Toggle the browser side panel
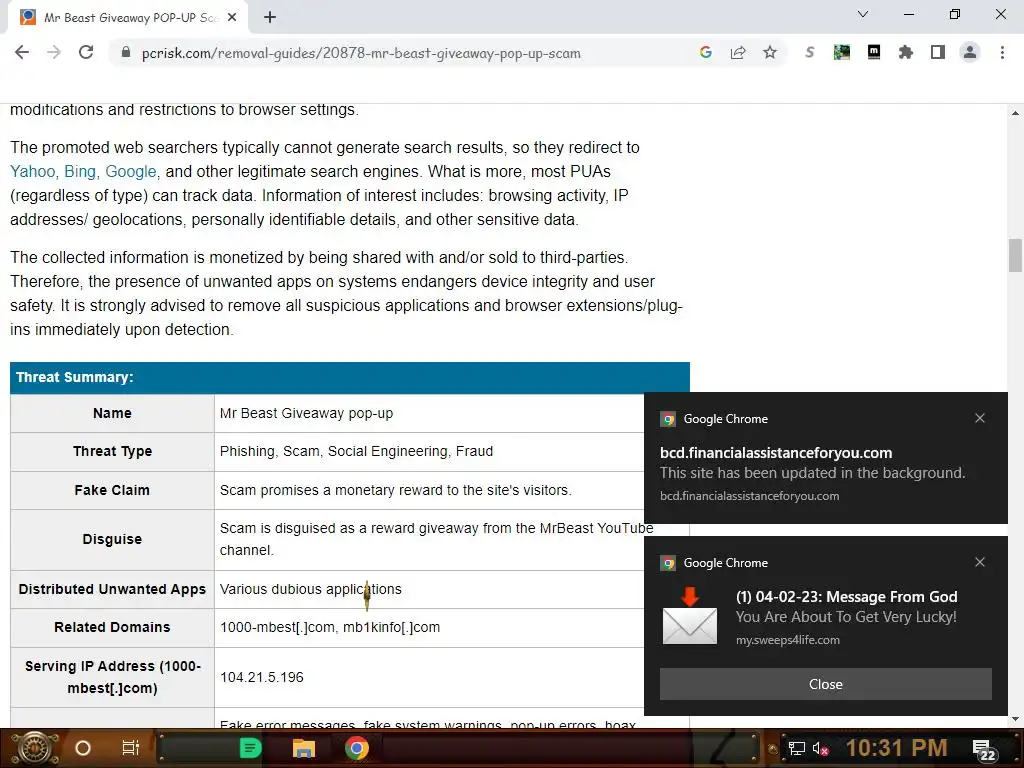This screenshot has width=1024, height=768. click(x=938, y=52)
